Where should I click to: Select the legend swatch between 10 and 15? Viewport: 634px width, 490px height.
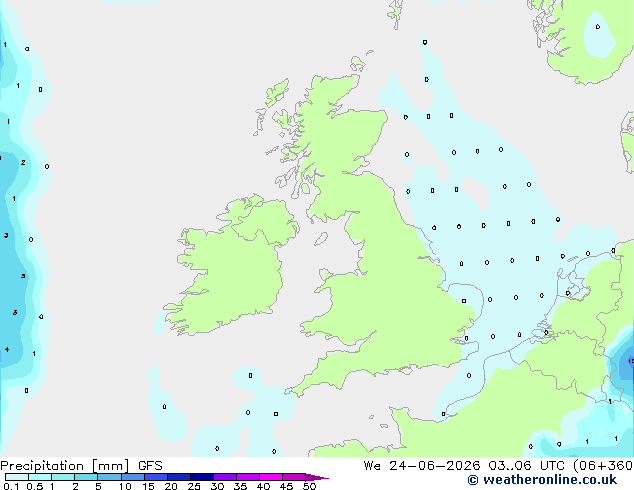coord(132,477)
